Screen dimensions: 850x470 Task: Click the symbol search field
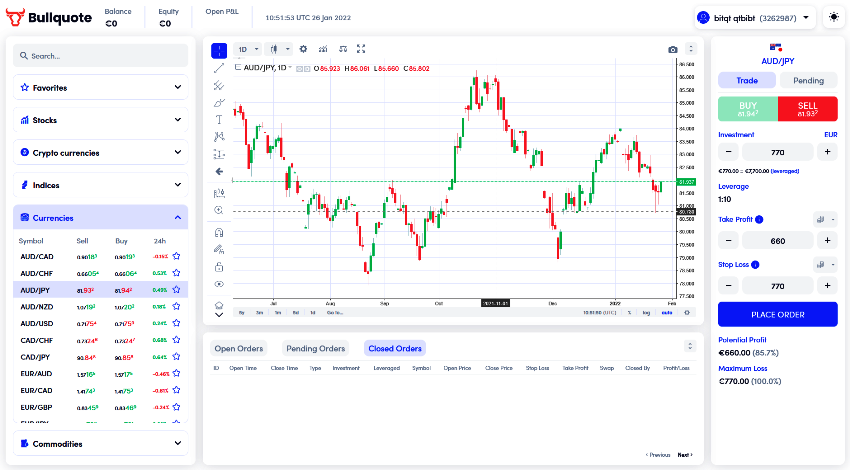point(100,56)
